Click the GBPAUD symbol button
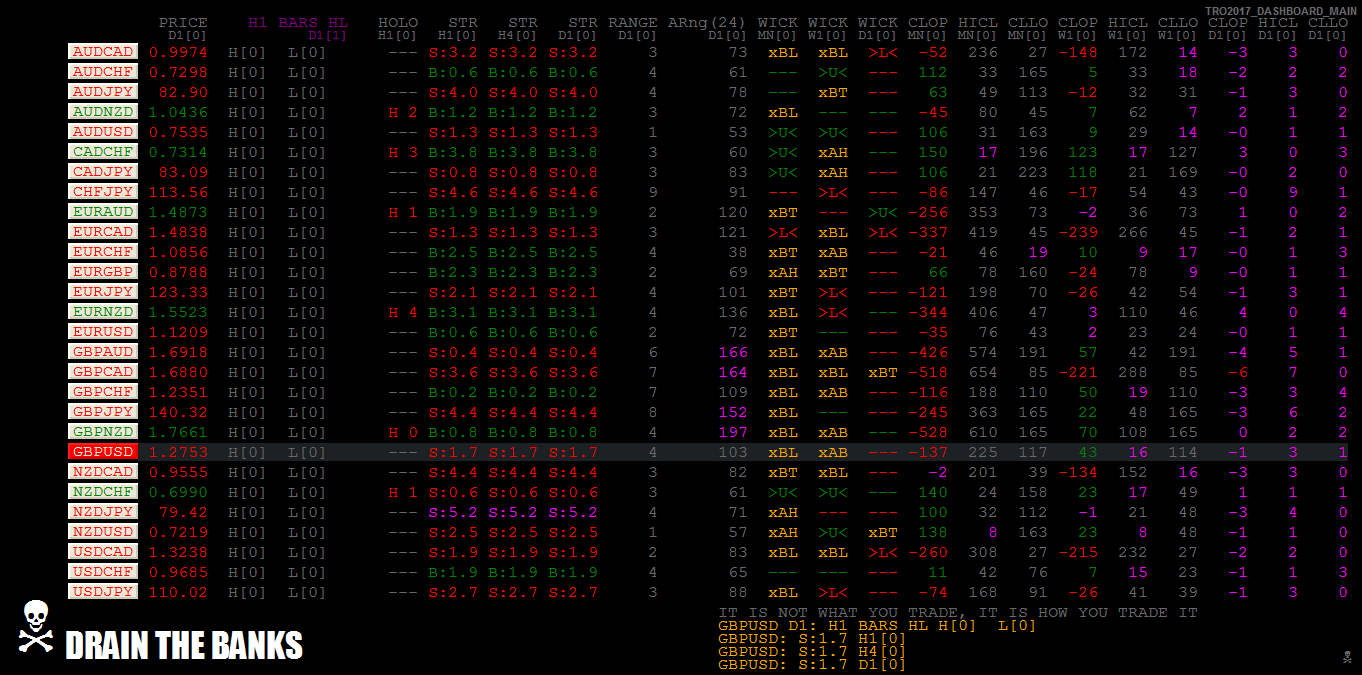The height and width of the screenshot is (675, 1362). [103, 351]
